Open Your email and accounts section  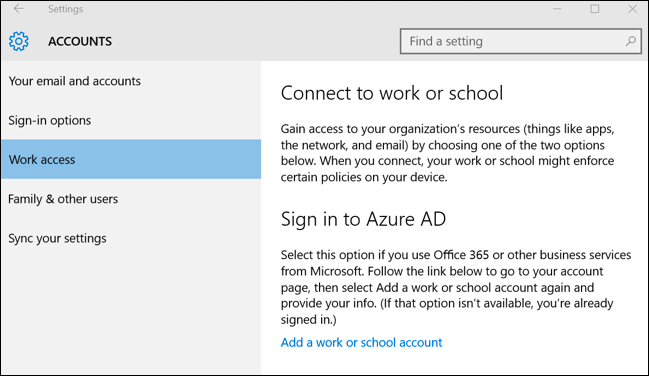(x=131, y=81)
